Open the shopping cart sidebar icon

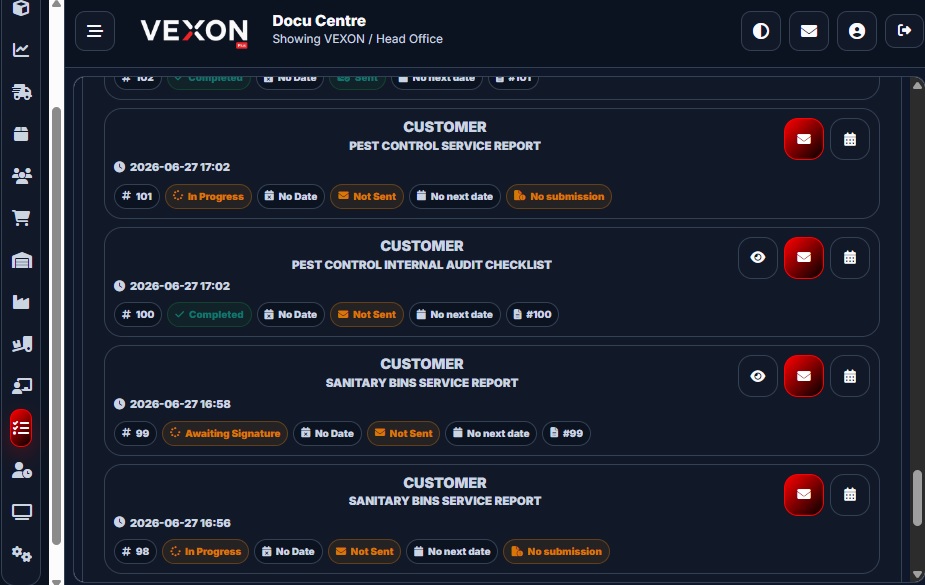(21, 218)
